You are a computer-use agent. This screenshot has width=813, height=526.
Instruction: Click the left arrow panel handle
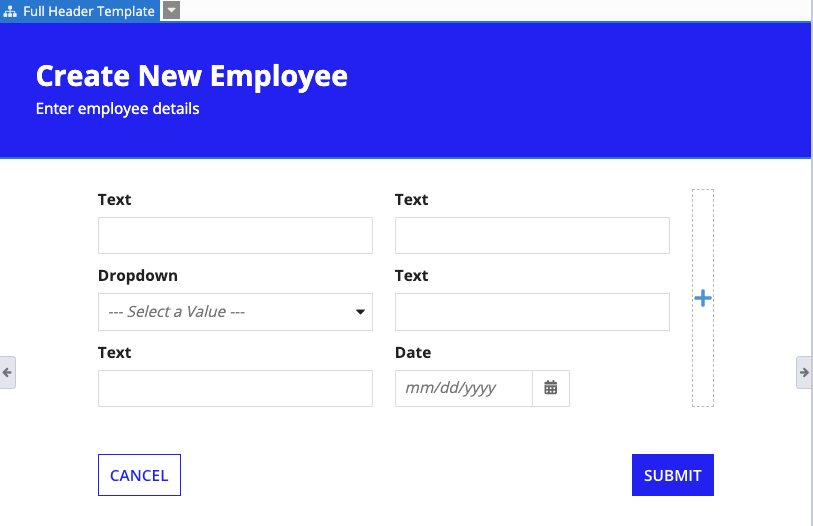(7, 372)
